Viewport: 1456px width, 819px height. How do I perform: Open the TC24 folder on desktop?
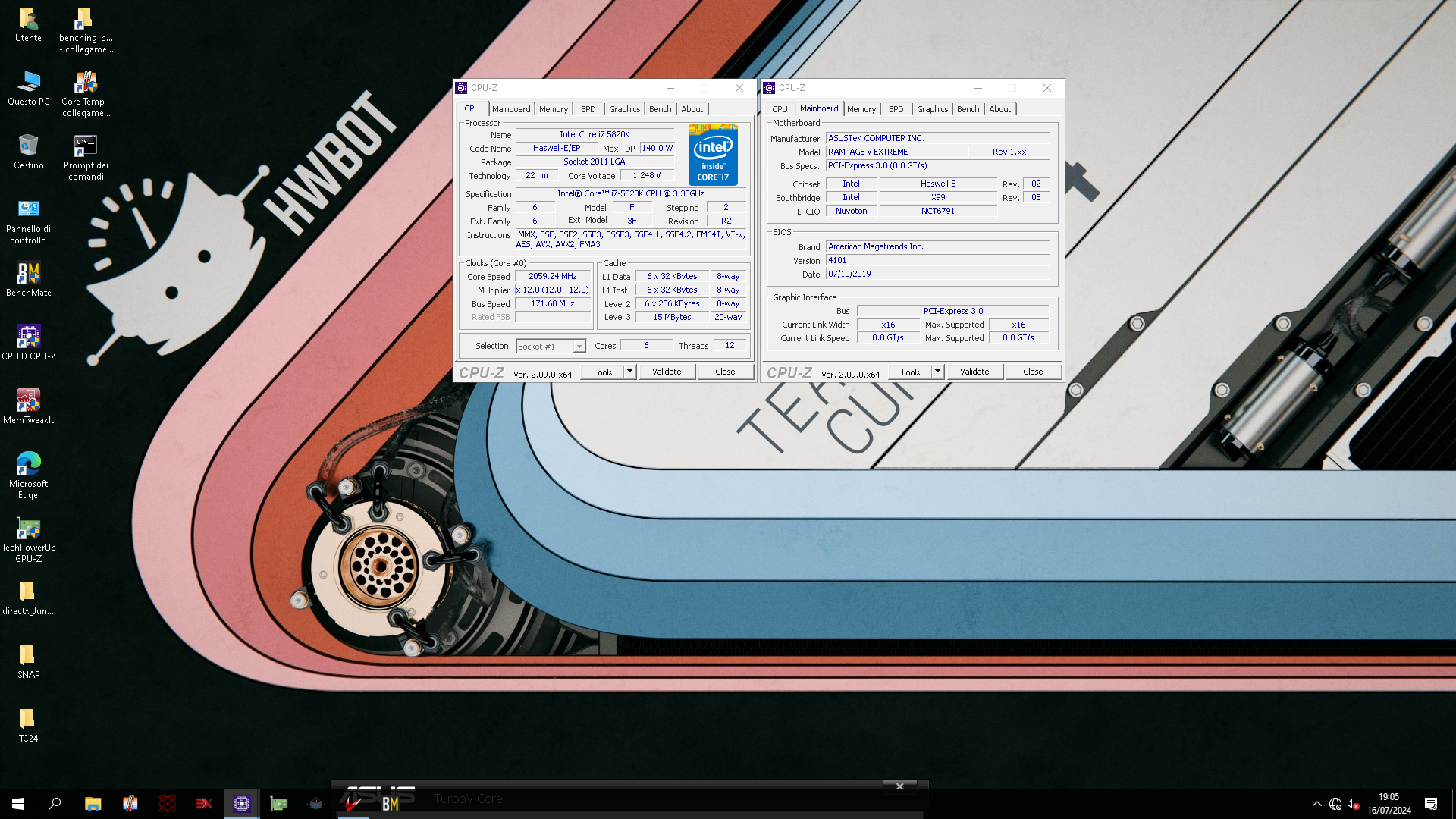[28, 725]
